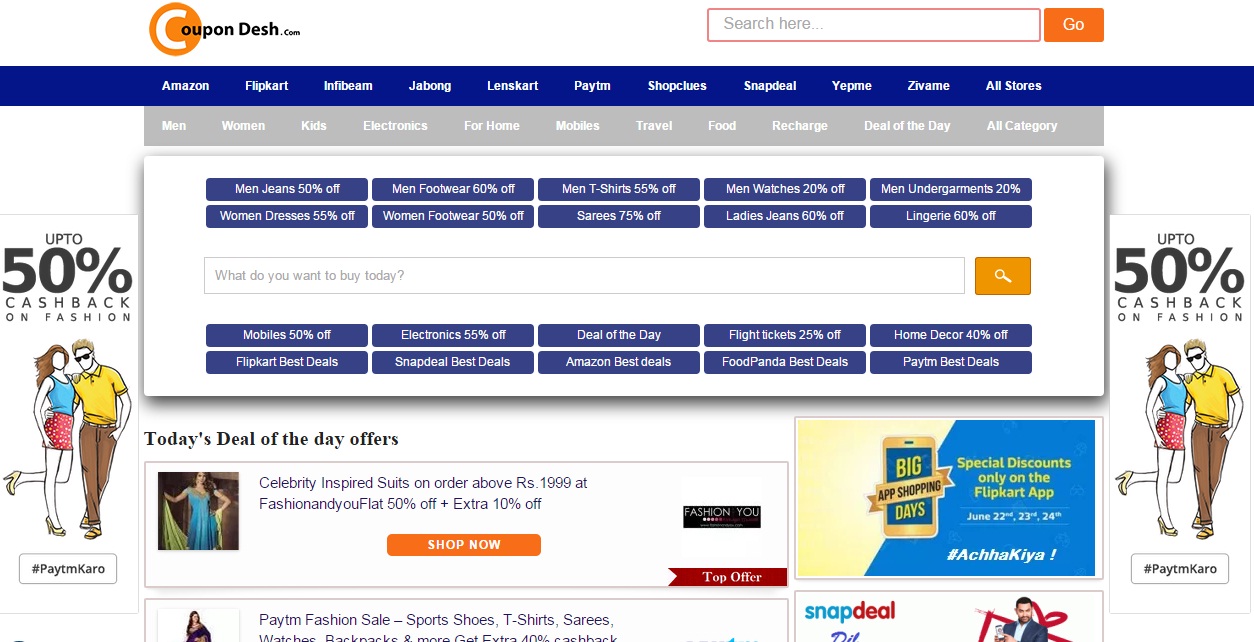1254x642 pixels.
Task: Open the Flipkart Big App Shopping Days banner
Action: (x=946, y=498)
